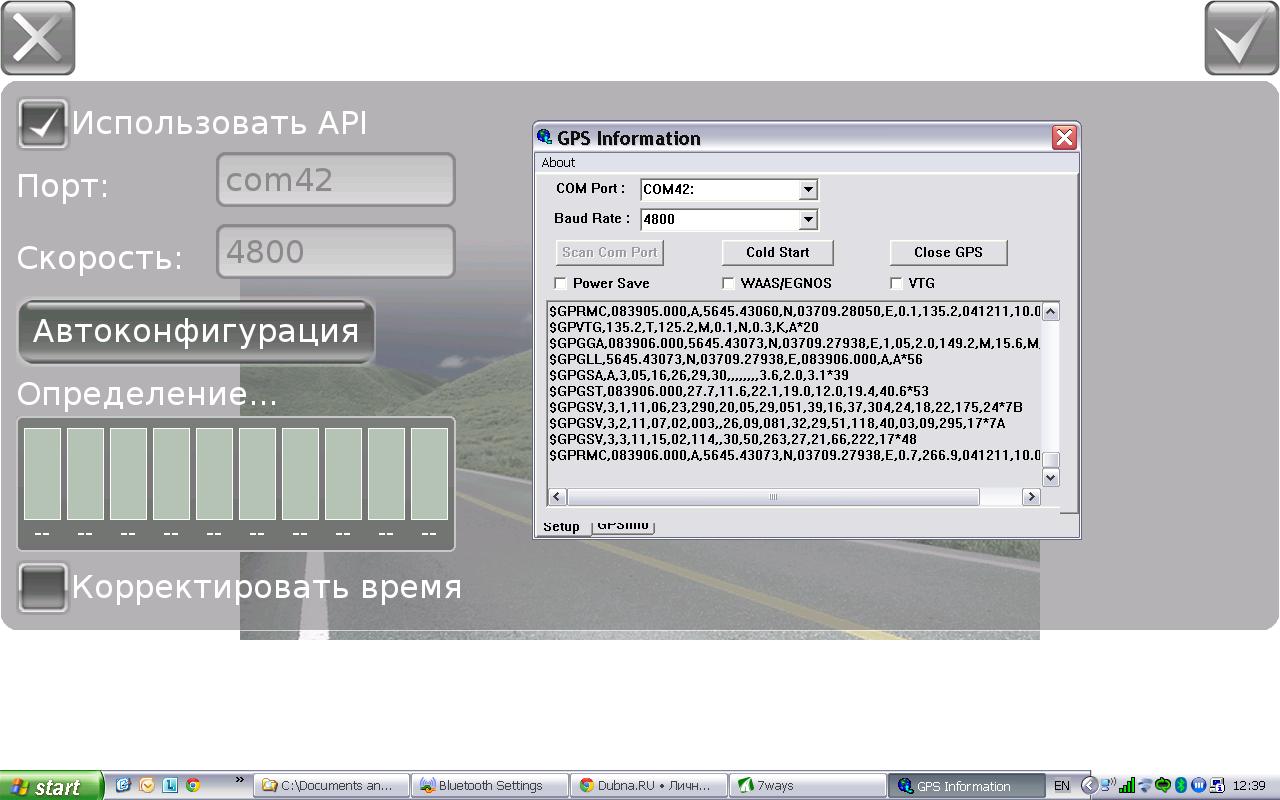Confirm settings with the checkmark icon top-right
Screen dimensions: 1280x800
click(x=1241, y=38)
